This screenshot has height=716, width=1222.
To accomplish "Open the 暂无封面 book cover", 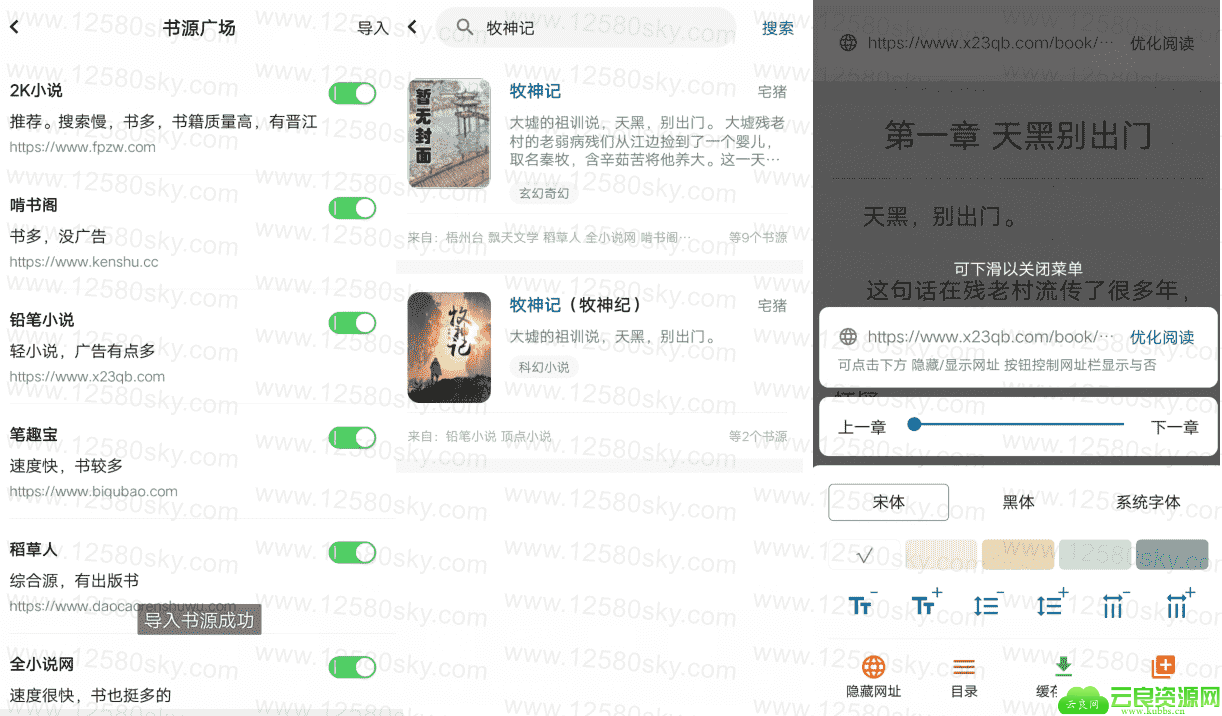I will click(449, 133).
